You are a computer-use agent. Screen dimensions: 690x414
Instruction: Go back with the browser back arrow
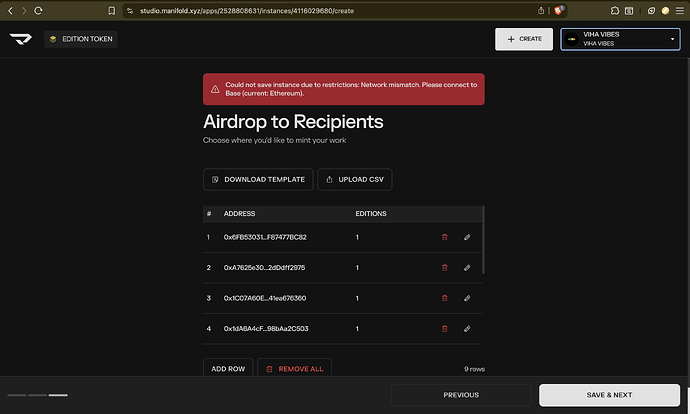pos(11,11)
